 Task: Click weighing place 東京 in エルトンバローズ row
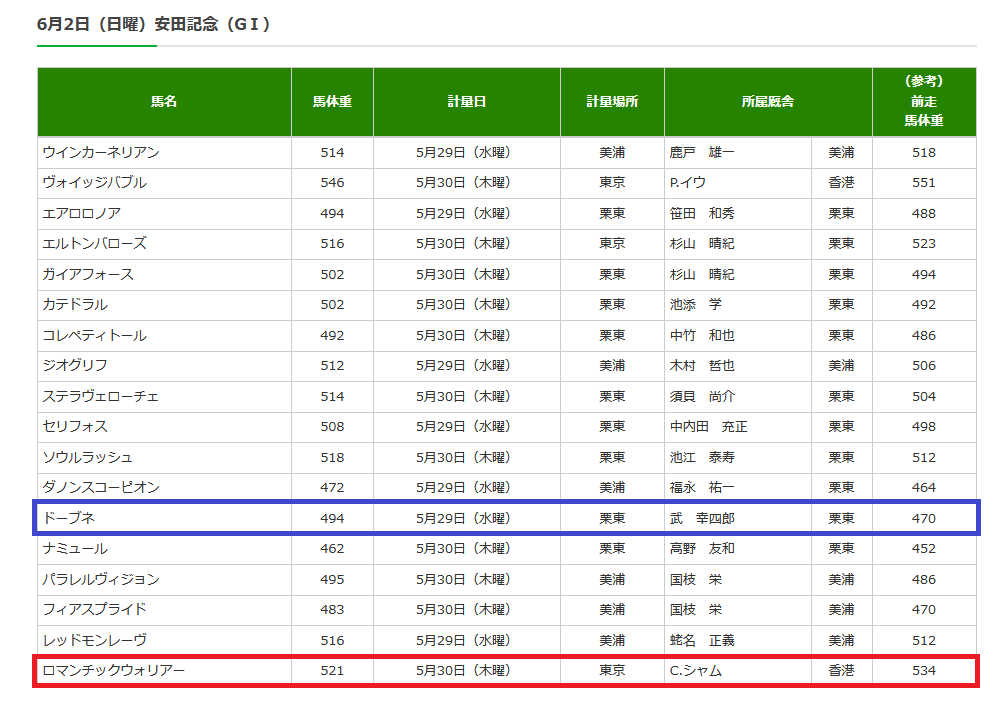click(612, 243)
